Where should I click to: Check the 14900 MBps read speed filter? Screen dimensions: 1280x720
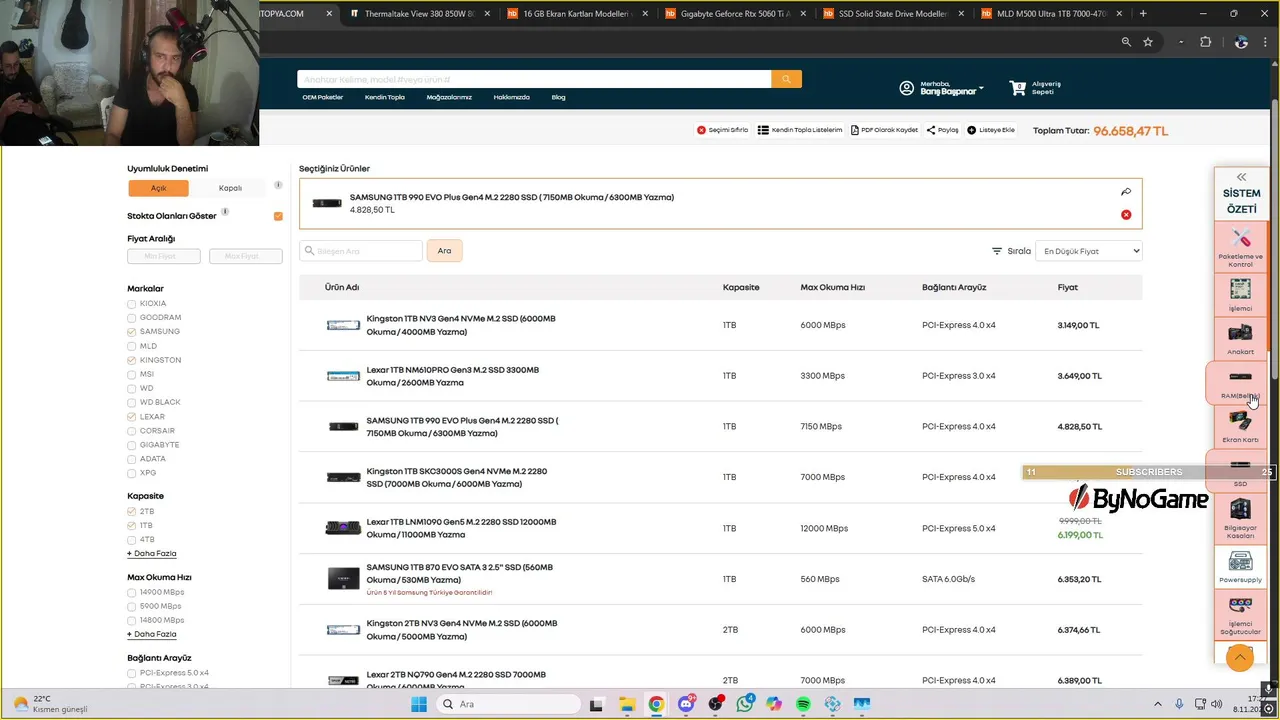coord(132,592)
